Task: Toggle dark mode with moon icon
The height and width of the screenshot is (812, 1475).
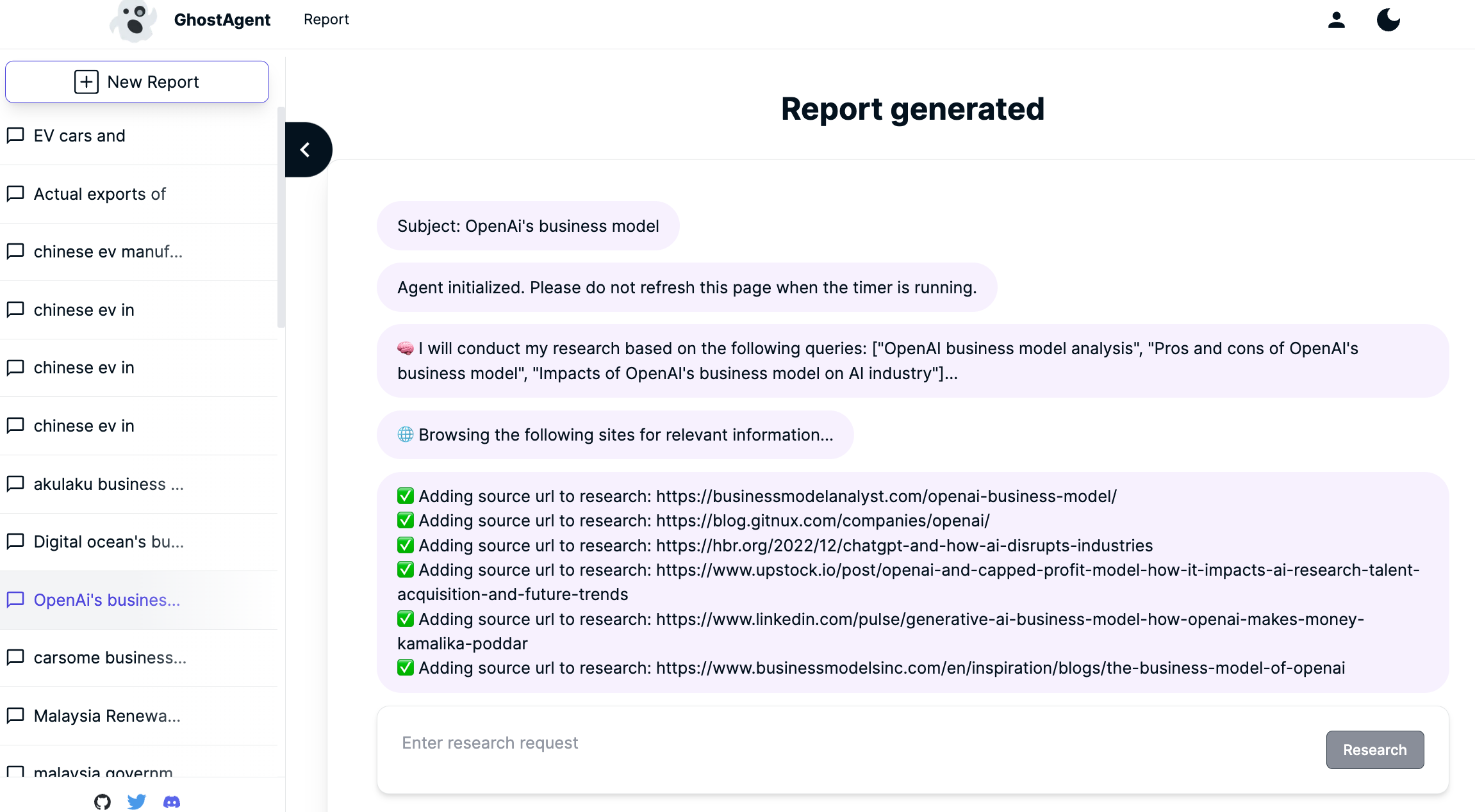Action: [x=1388, y=20]
